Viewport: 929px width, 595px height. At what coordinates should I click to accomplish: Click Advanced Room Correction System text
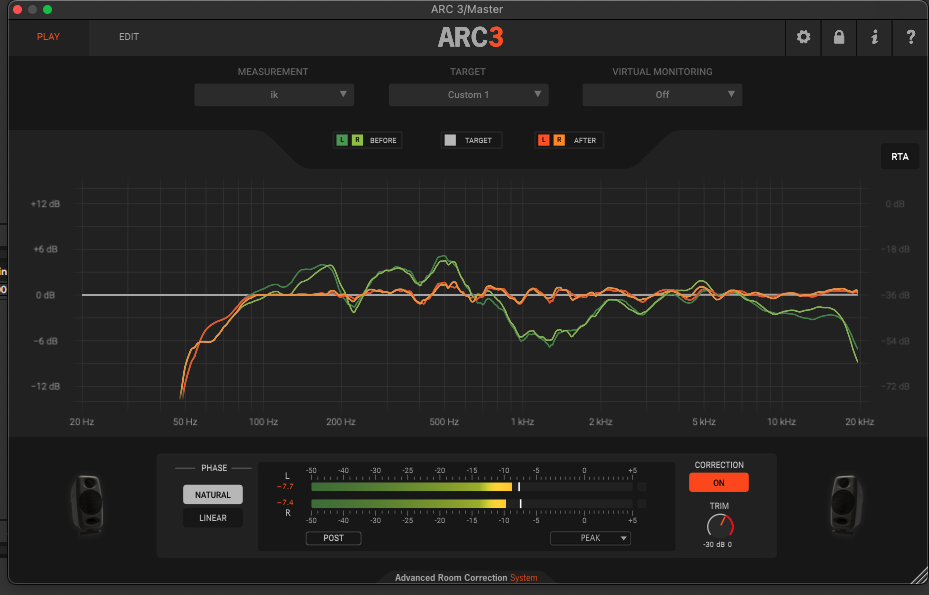coord(466,578)
